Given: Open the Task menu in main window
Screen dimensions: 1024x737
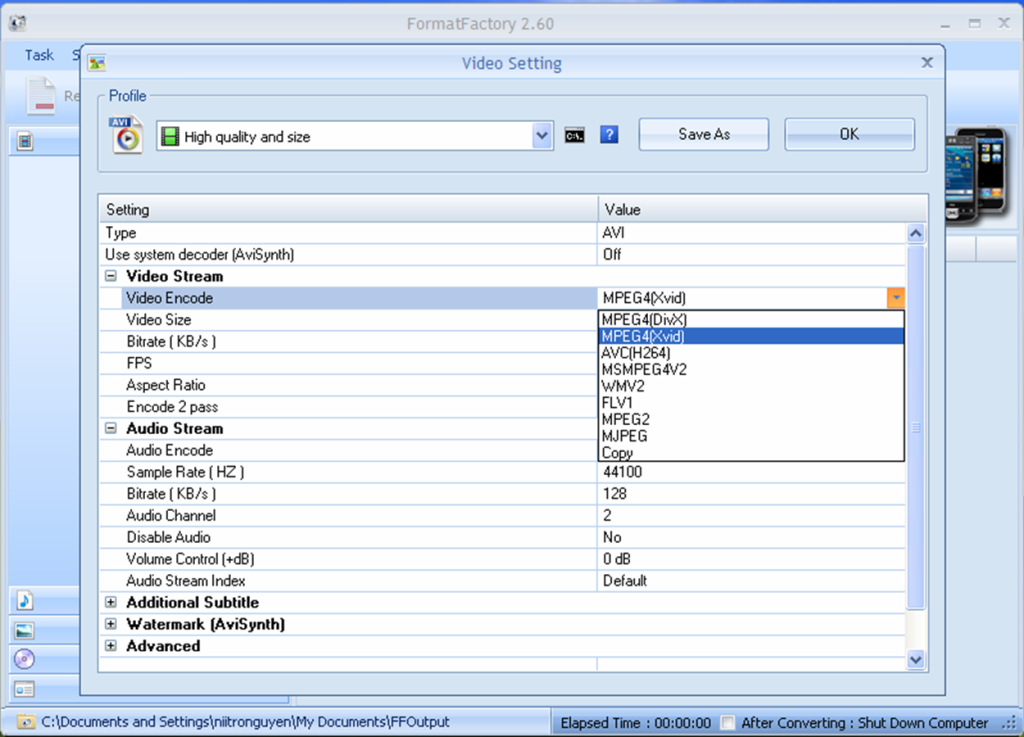Looking at the screenshot, I should pos(39,55).
